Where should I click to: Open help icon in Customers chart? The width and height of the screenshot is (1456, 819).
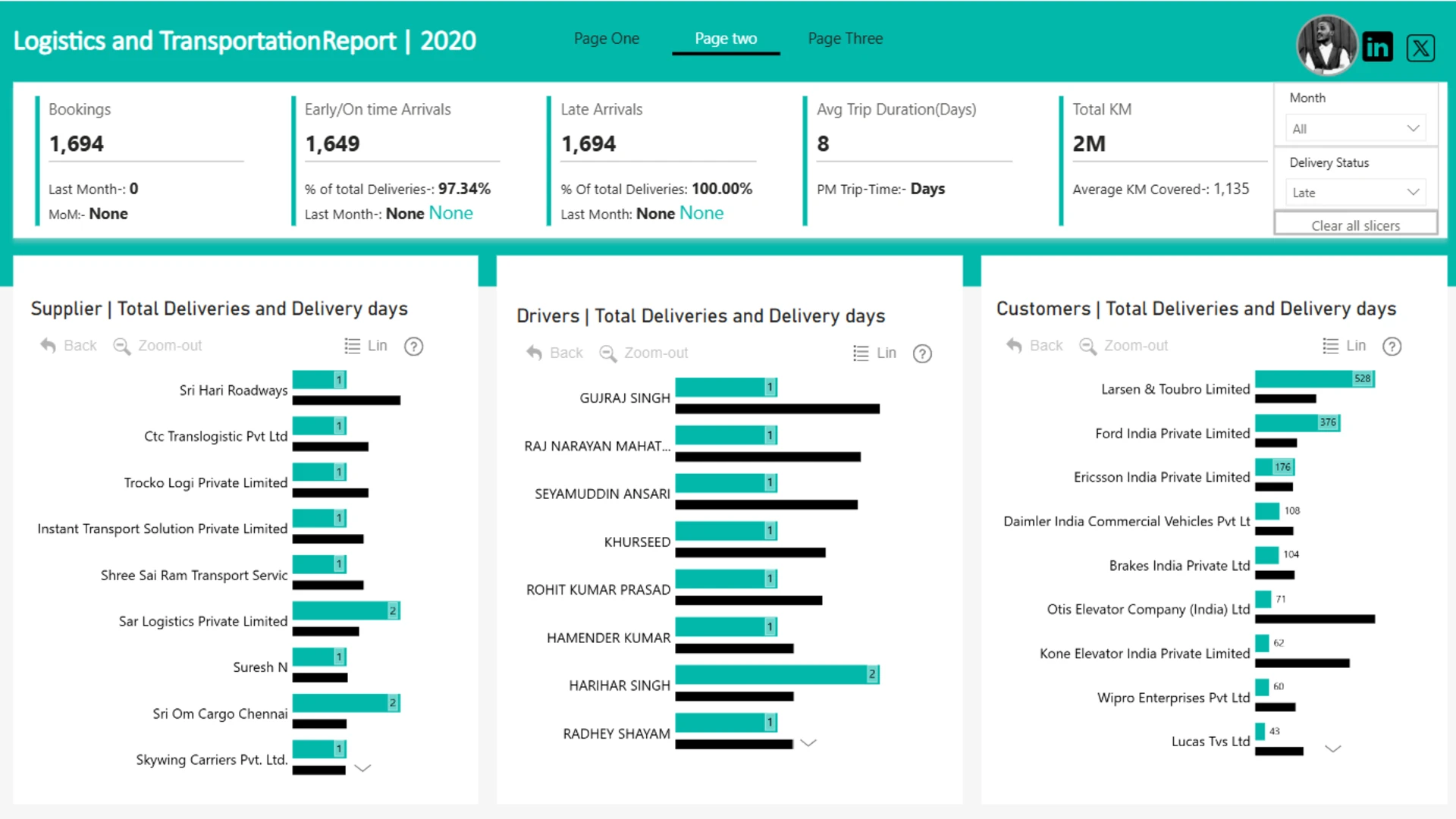coord(1392,347)
